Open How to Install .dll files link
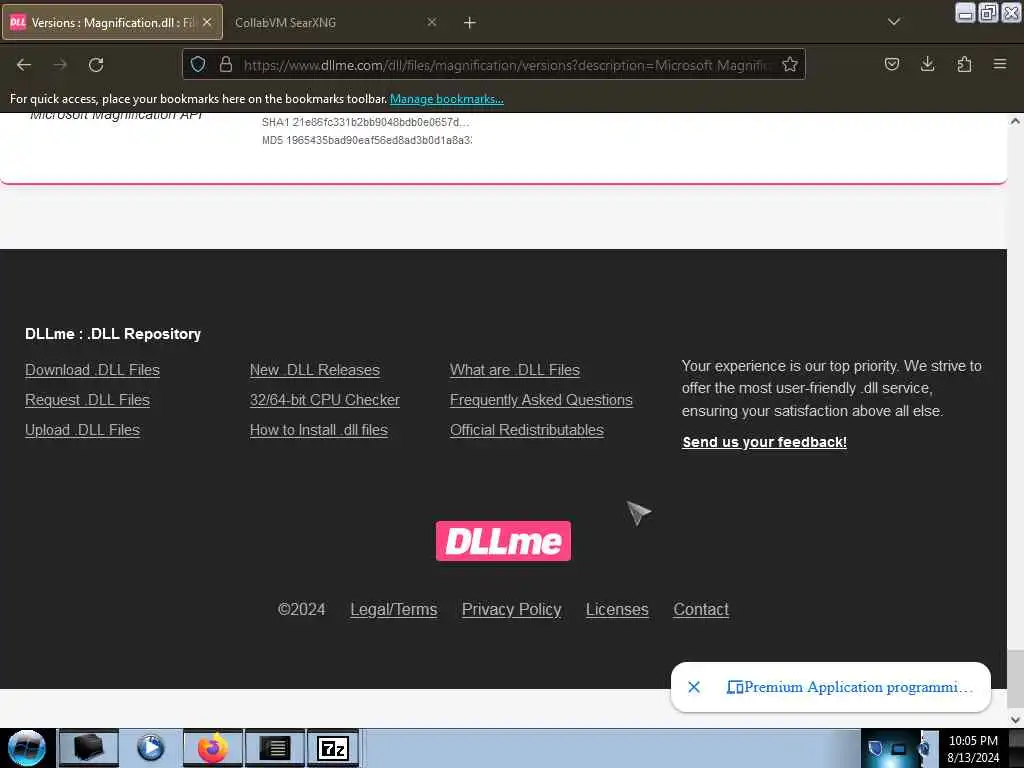This screenshot has width=1024, height=768. pos(319,430)
